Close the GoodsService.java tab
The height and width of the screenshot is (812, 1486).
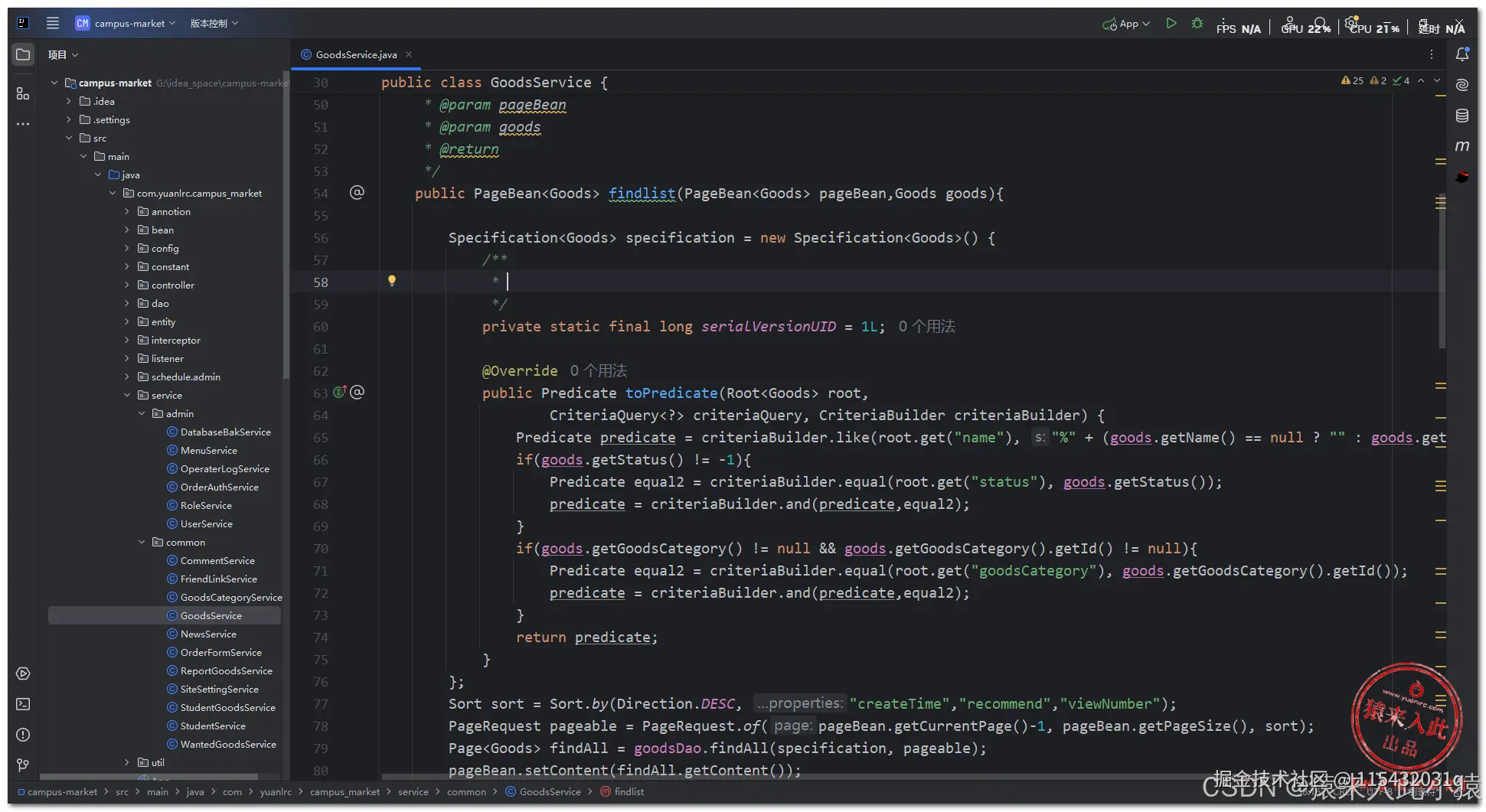click(409, 54)
